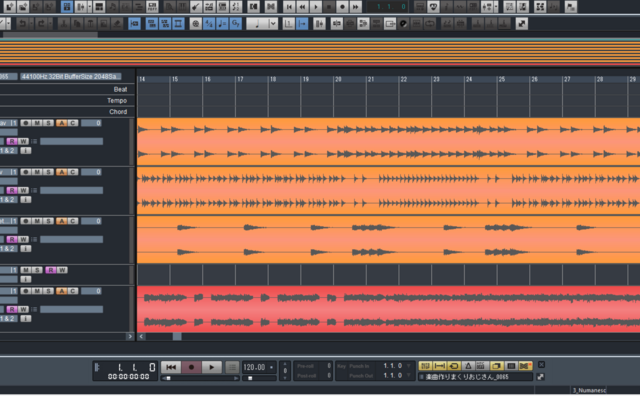Toggle the yellow loop playback button
This screenshot has width=640, height=396.
(453, 366)
